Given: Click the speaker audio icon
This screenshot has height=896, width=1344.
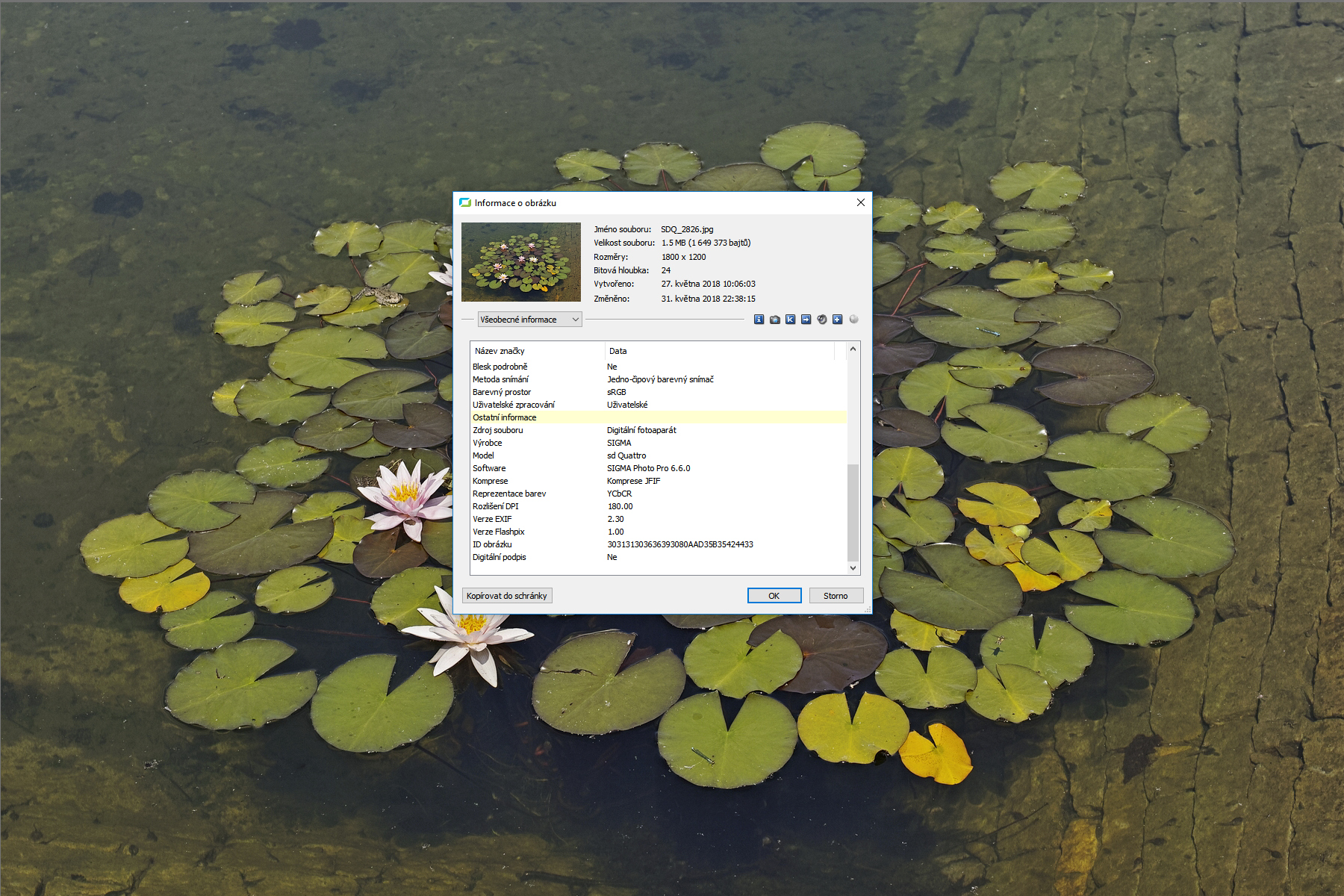Looking at the screenshot, I should click(822, 320).
